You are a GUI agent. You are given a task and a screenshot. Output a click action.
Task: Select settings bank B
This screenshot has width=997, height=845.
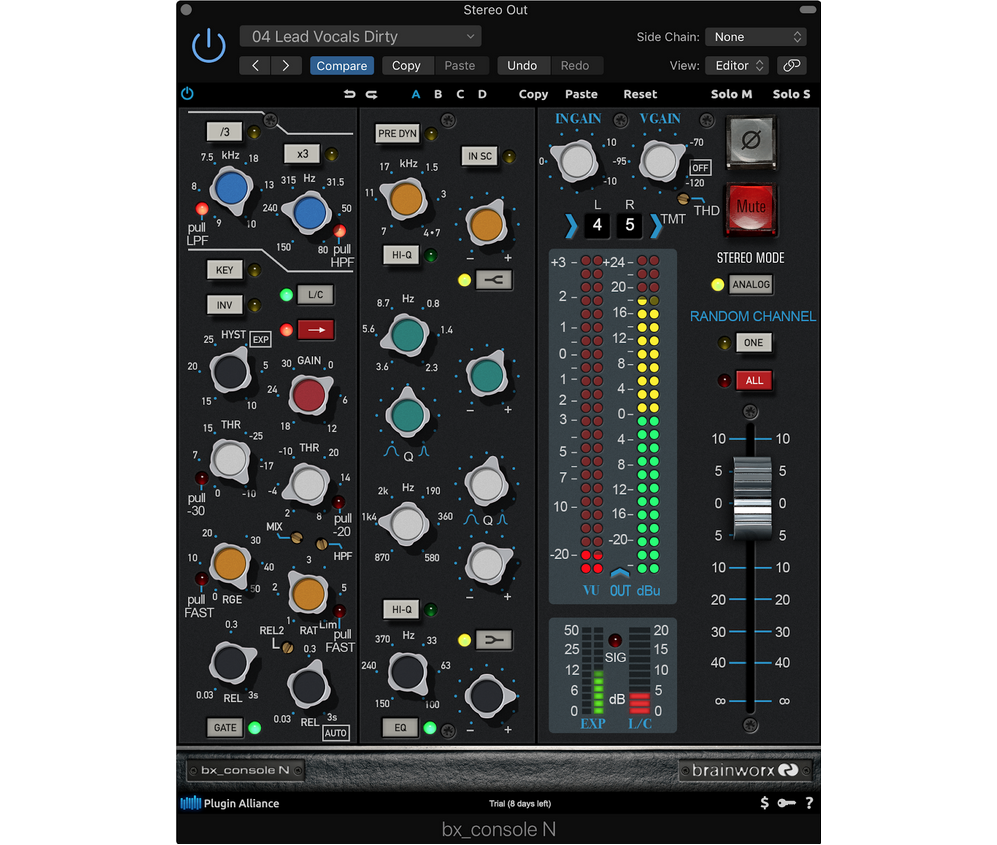pos(438,94)
